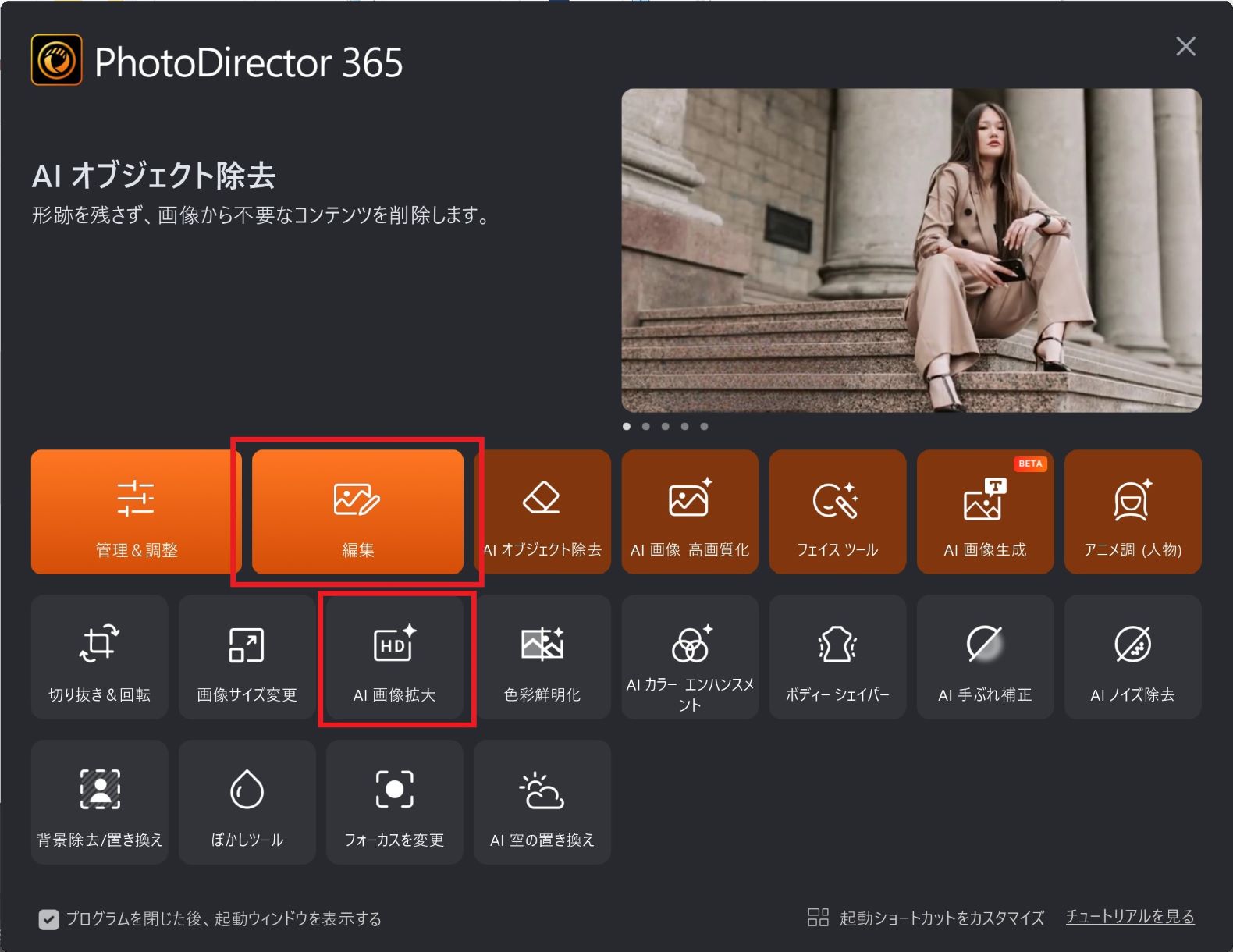Open 画像サイズ変更 resize tool
The height and width of the screenshot is (952, 1233).
click(247, 657)
